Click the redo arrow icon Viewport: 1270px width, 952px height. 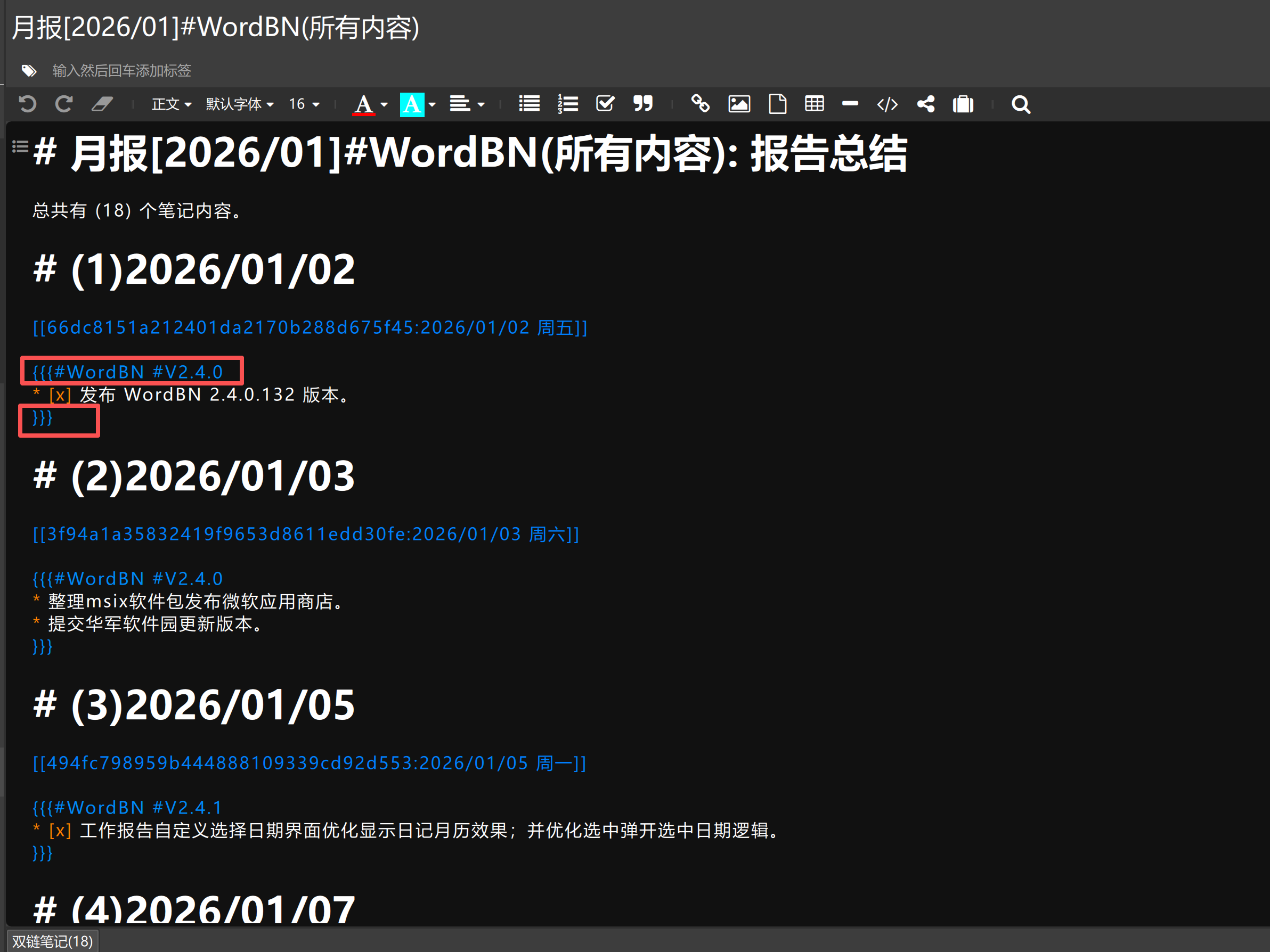[x=64, y=104]
